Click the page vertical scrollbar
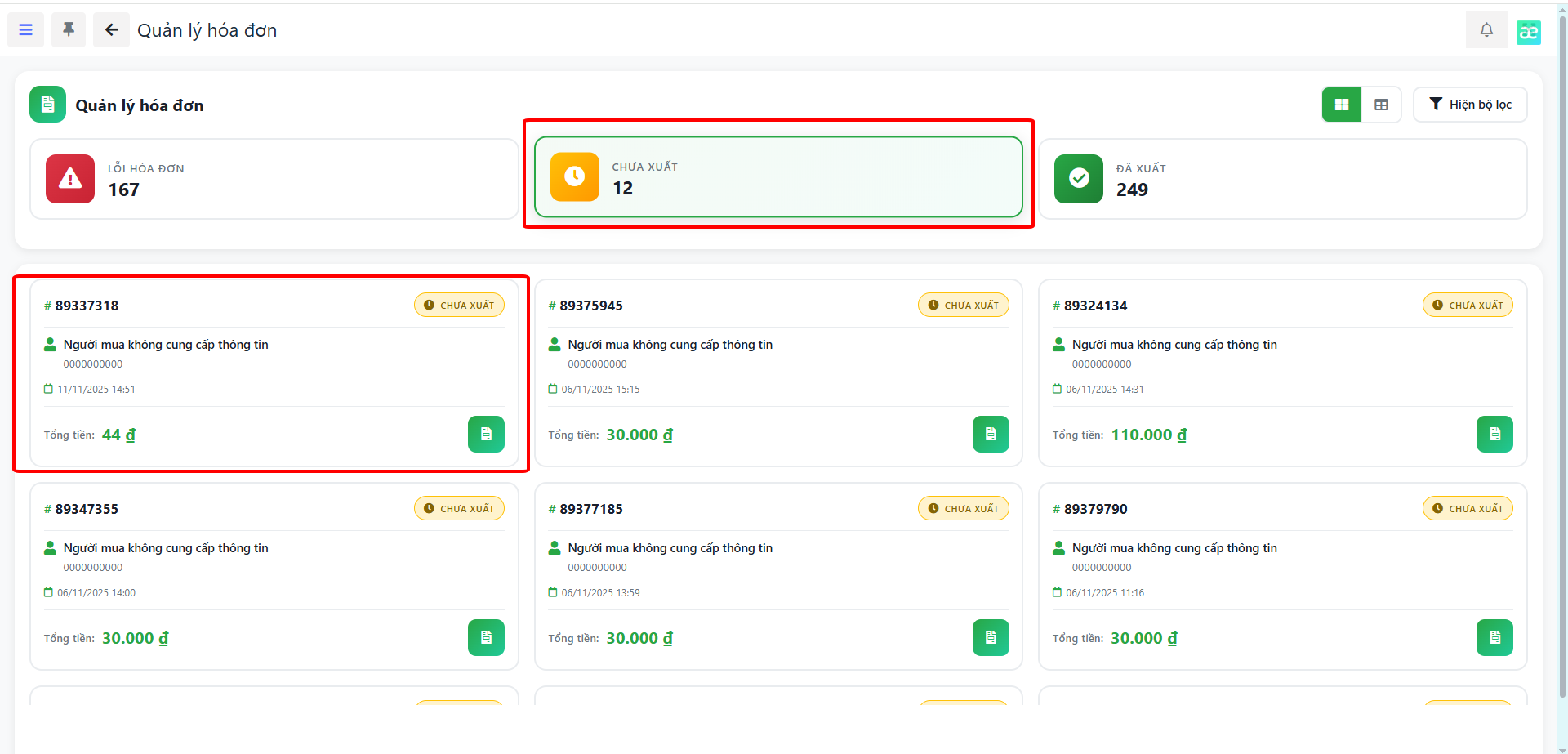Screen dimensions: 1568x754 [1562, 327]
